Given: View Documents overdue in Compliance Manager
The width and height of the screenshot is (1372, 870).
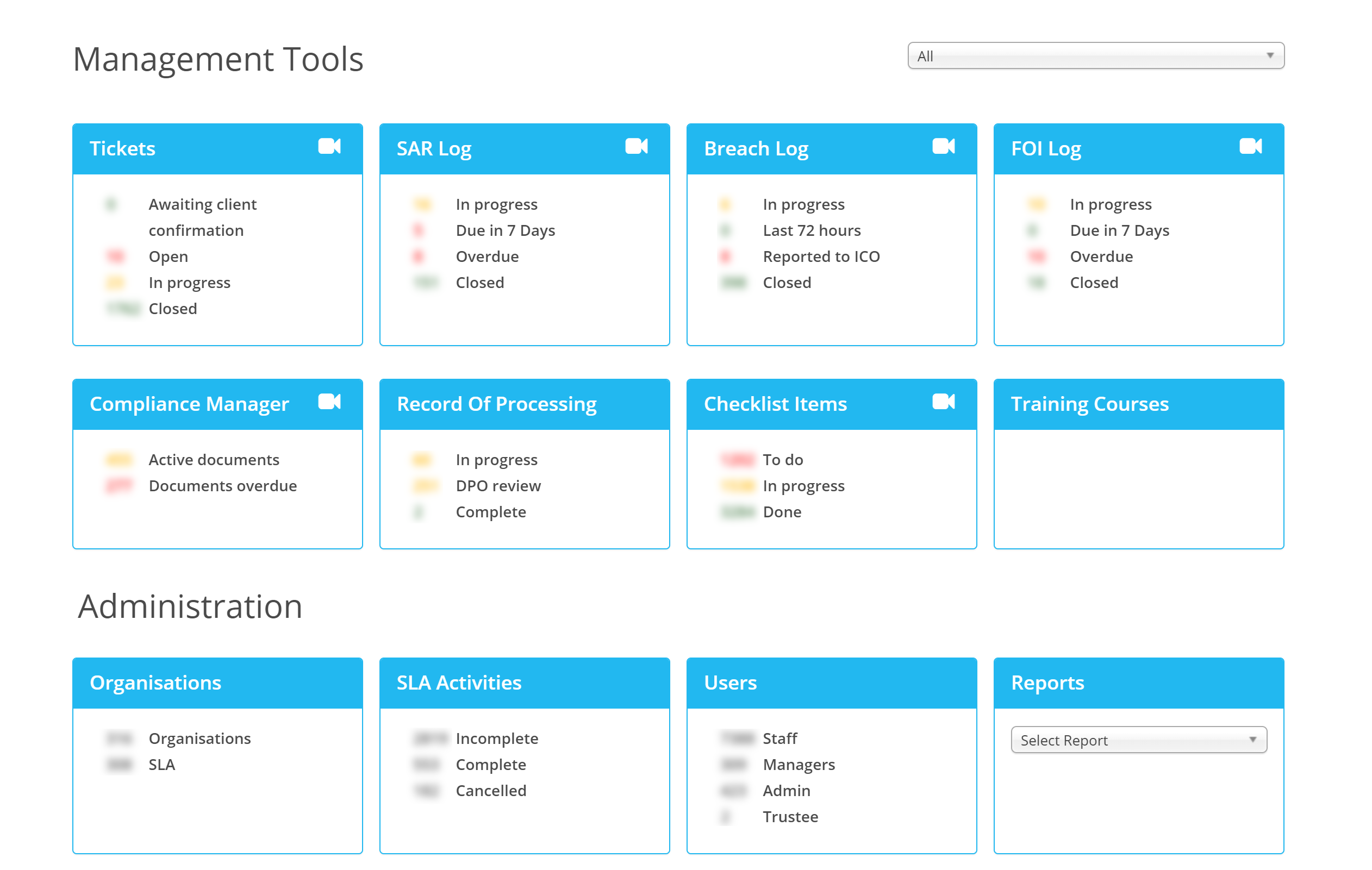Looking at the screenshot, I should point(222,485).
